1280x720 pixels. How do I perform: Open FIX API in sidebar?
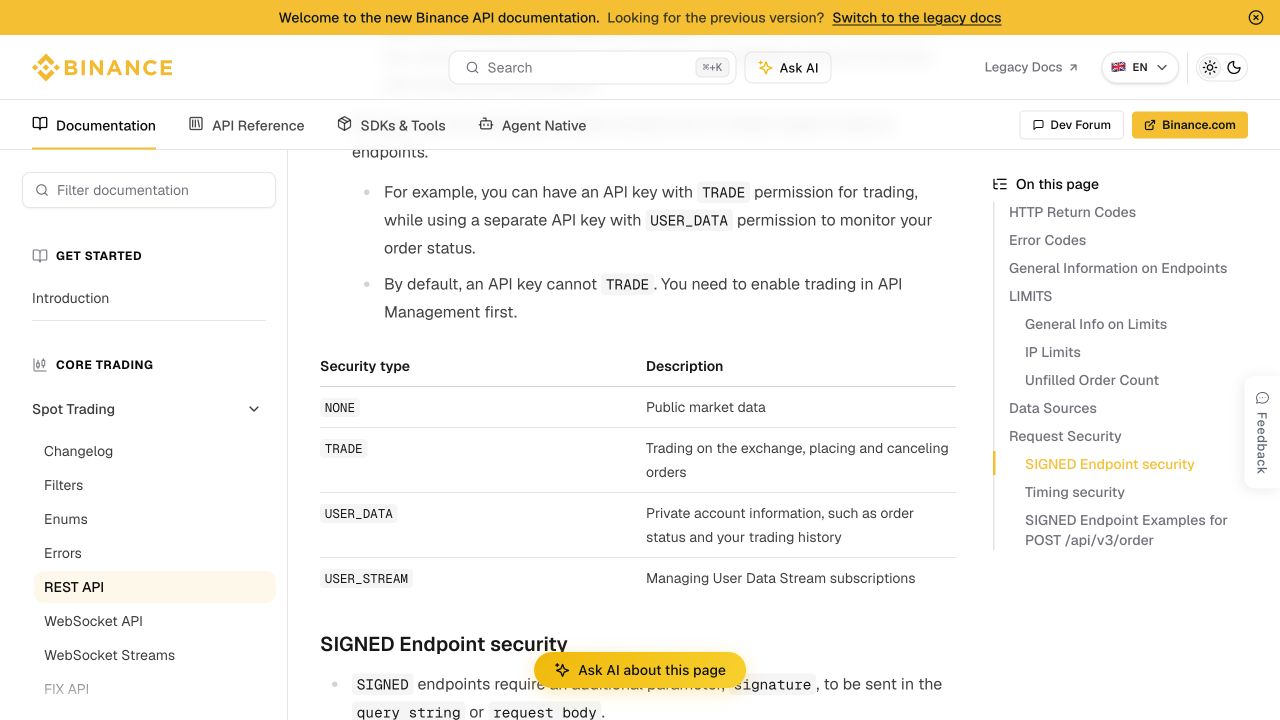66,689
